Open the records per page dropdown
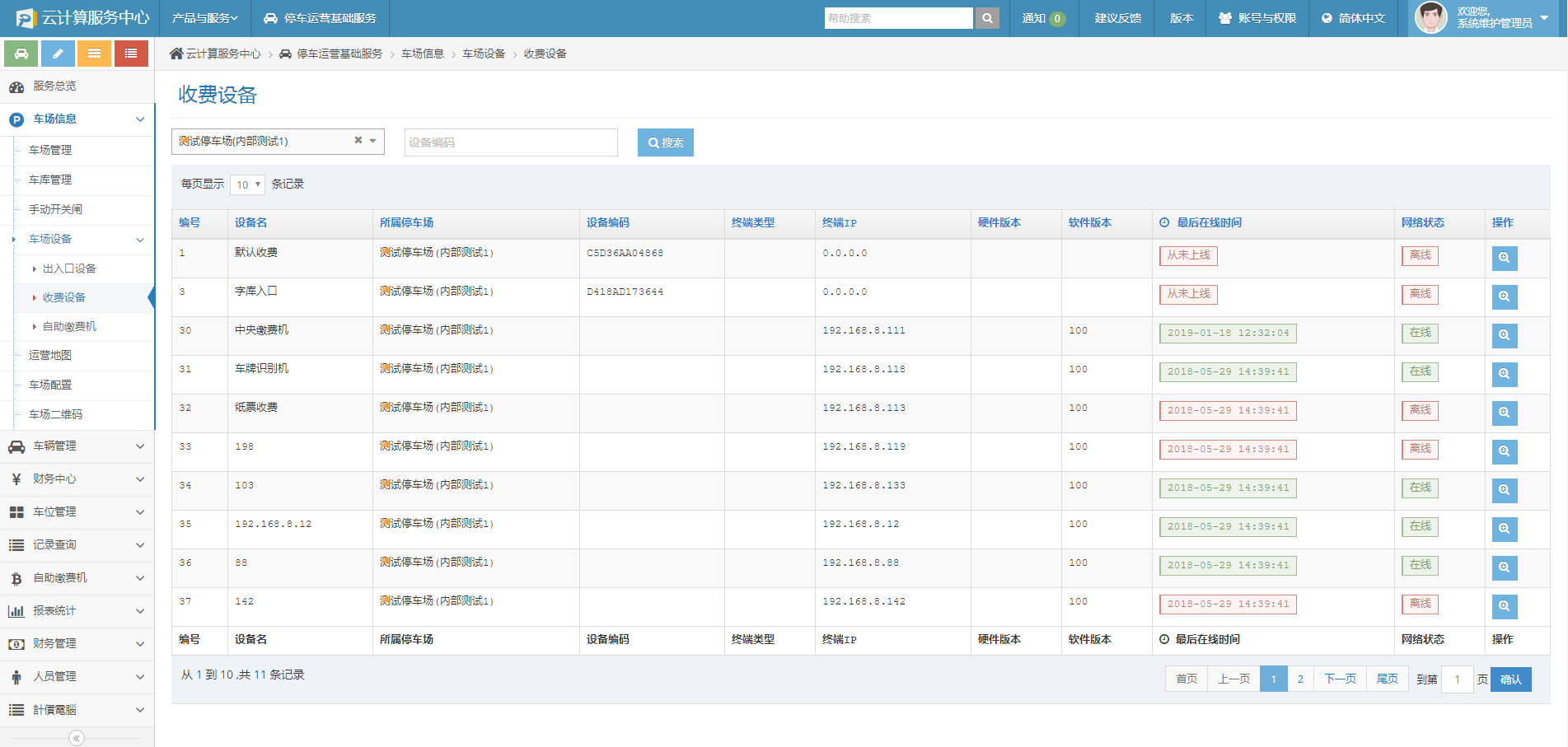The height and width of the screenshot is (747, 1568). [247, 184]
